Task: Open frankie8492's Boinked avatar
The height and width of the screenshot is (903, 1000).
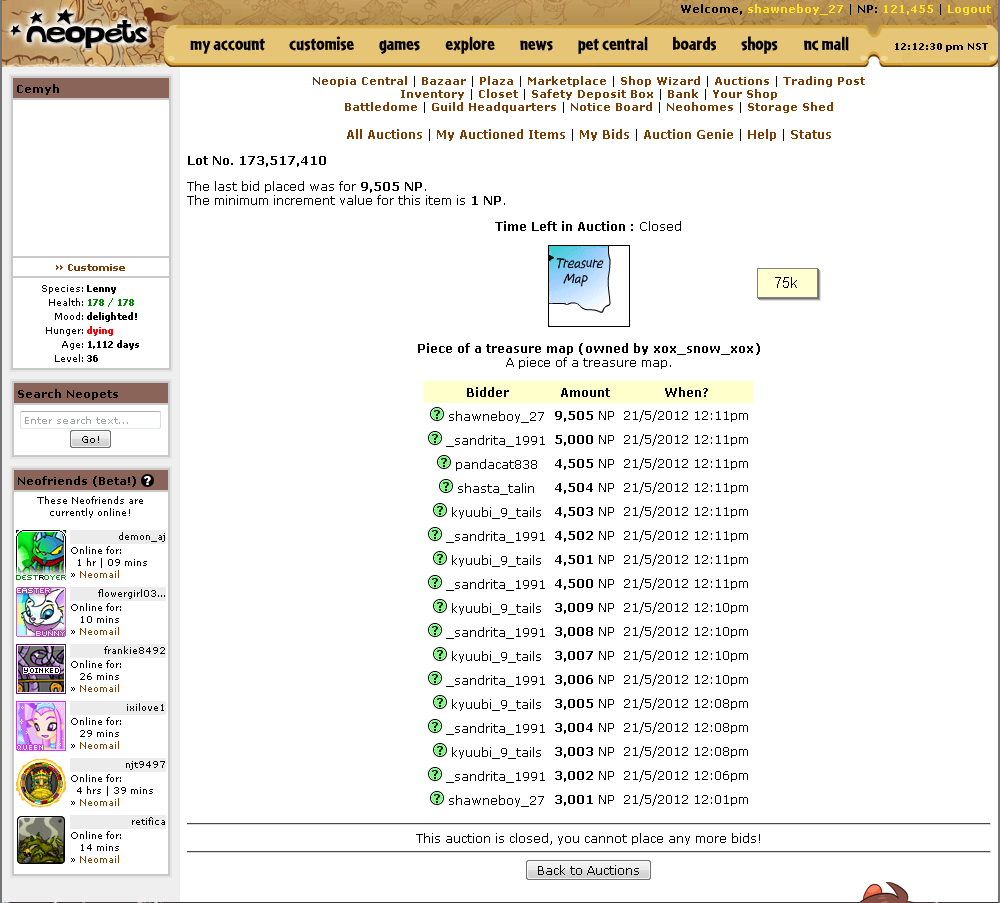Action: 41,669
